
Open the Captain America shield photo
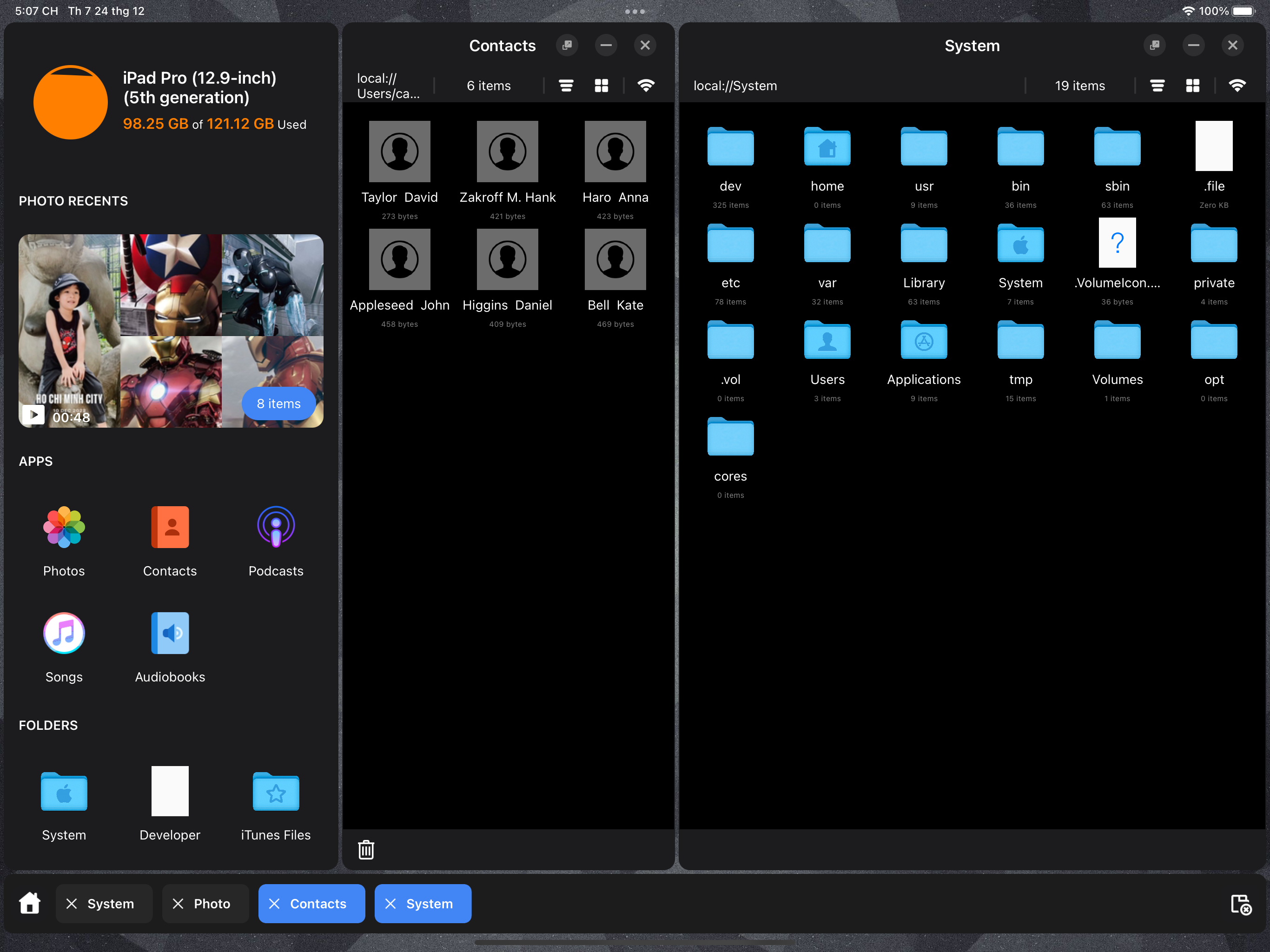[171, 285]
